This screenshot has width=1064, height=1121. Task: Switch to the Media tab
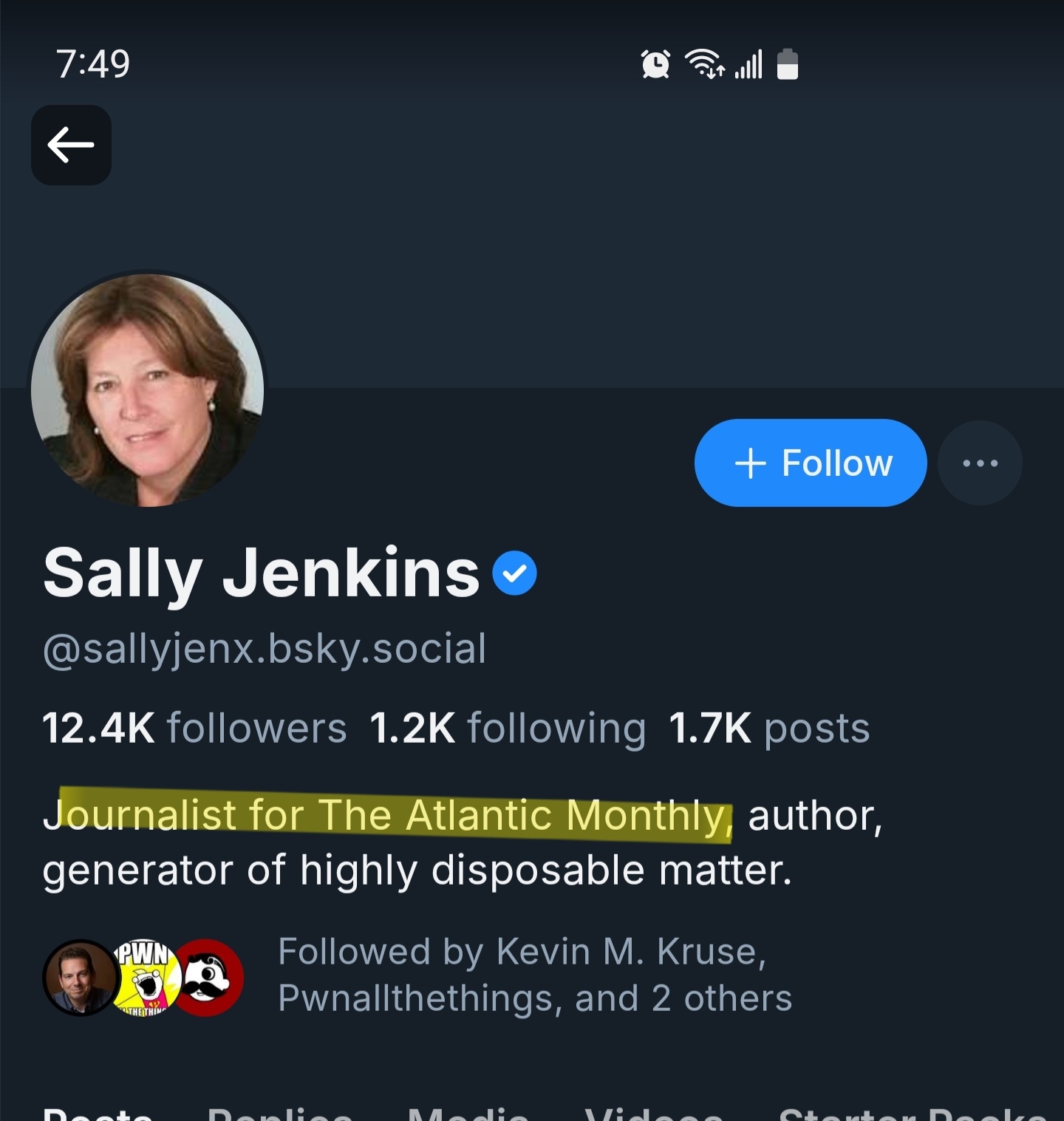tap(468, 1114)
